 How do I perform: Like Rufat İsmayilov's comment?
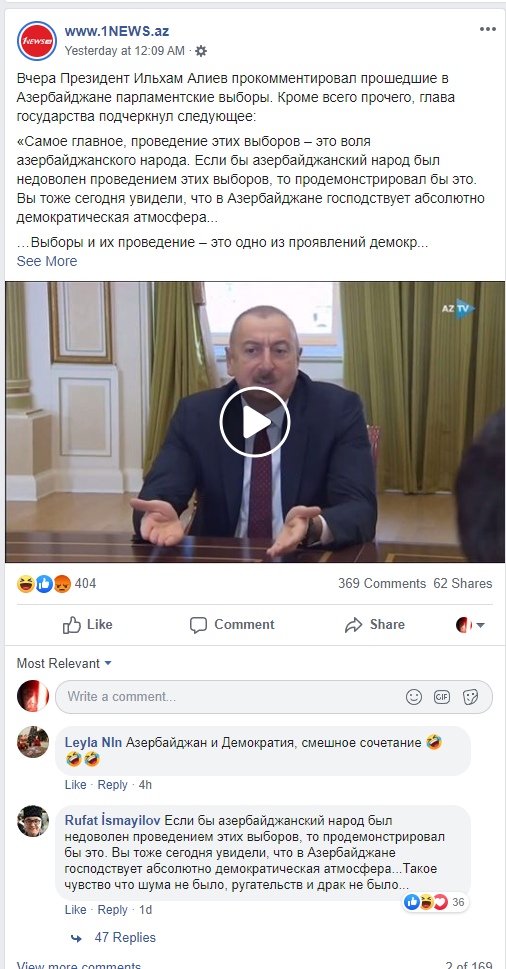(75, 910)
